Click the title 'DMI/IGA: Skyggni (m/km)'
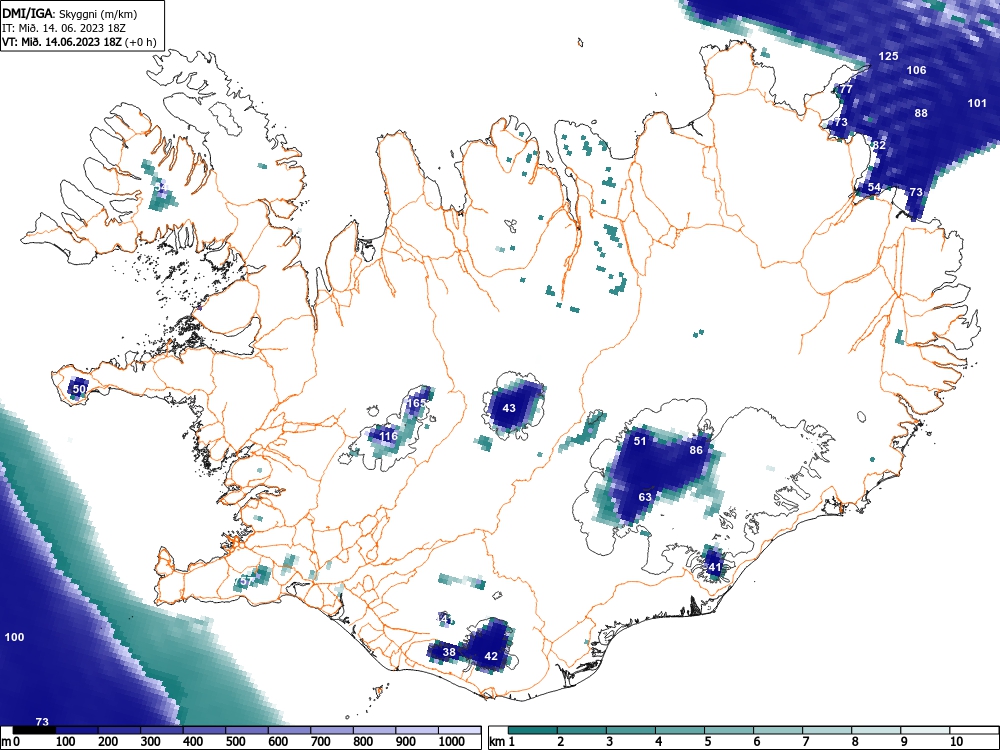The height and width of the screenshot is (750, 1000). pyautogui.click(x=70, y=14)
